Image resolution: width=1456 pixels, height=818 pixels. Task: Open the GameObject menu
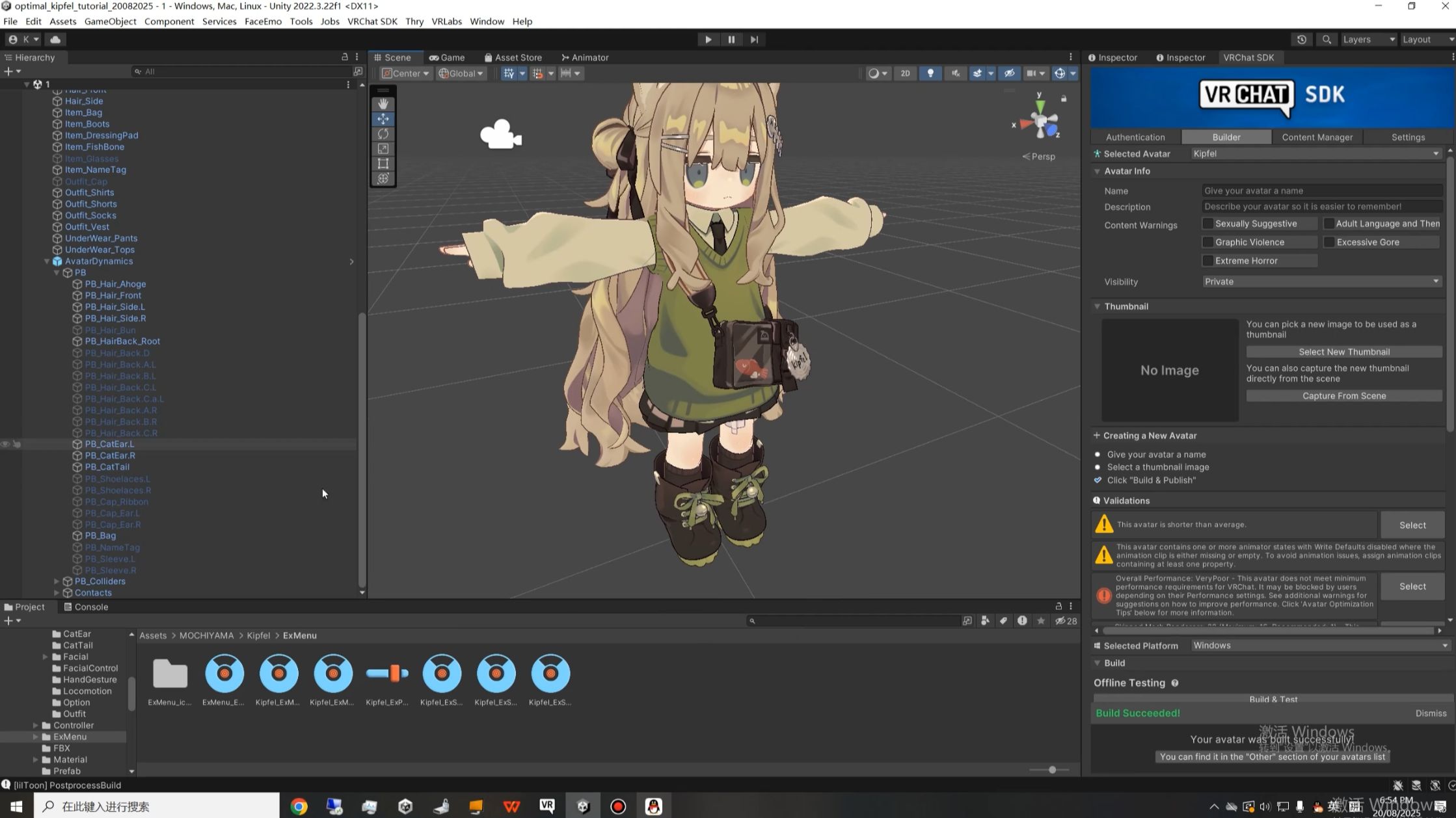(111, 21)
